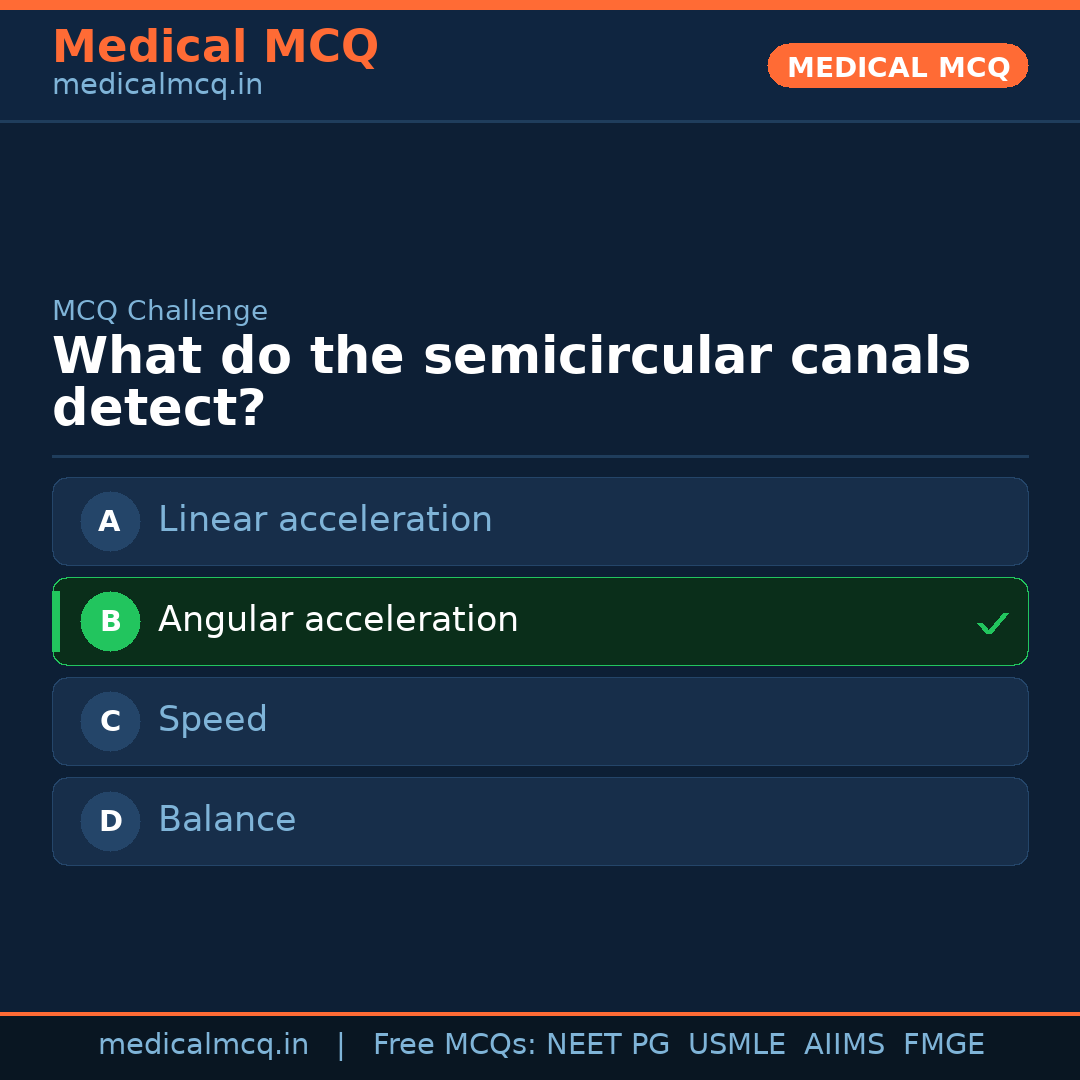The width and height of the screenshot is (1080, 1080).
Task: Select the Linear acceleration answer text
Action: [325, 520]
